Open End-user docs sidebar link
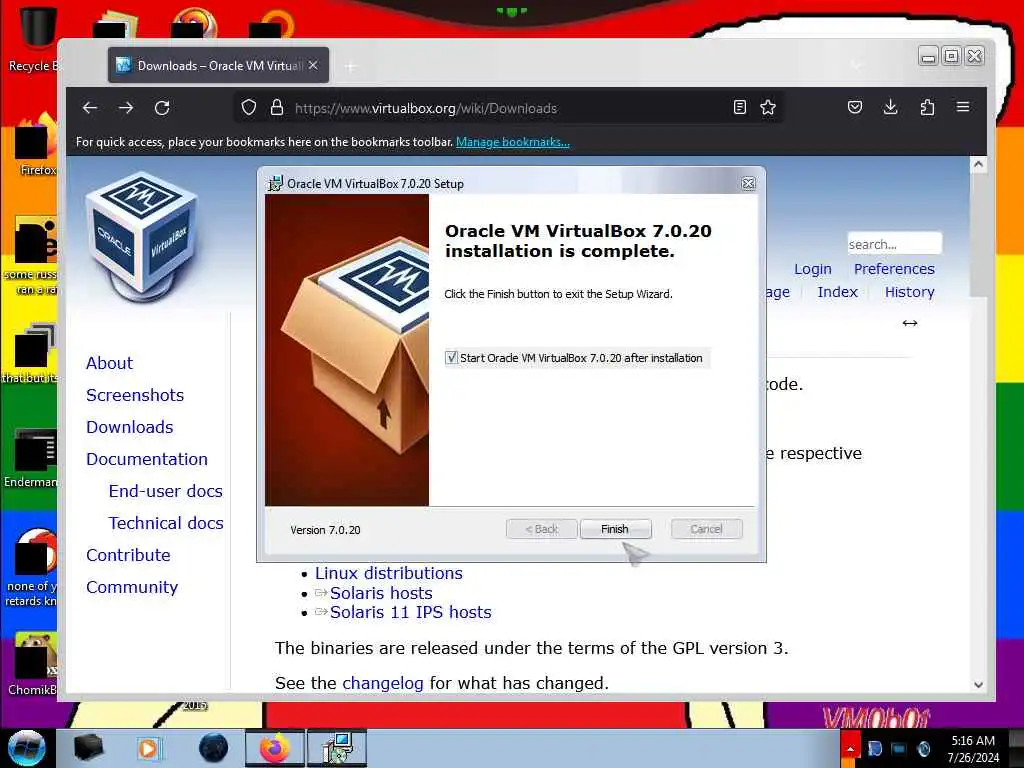 point(166,491)
